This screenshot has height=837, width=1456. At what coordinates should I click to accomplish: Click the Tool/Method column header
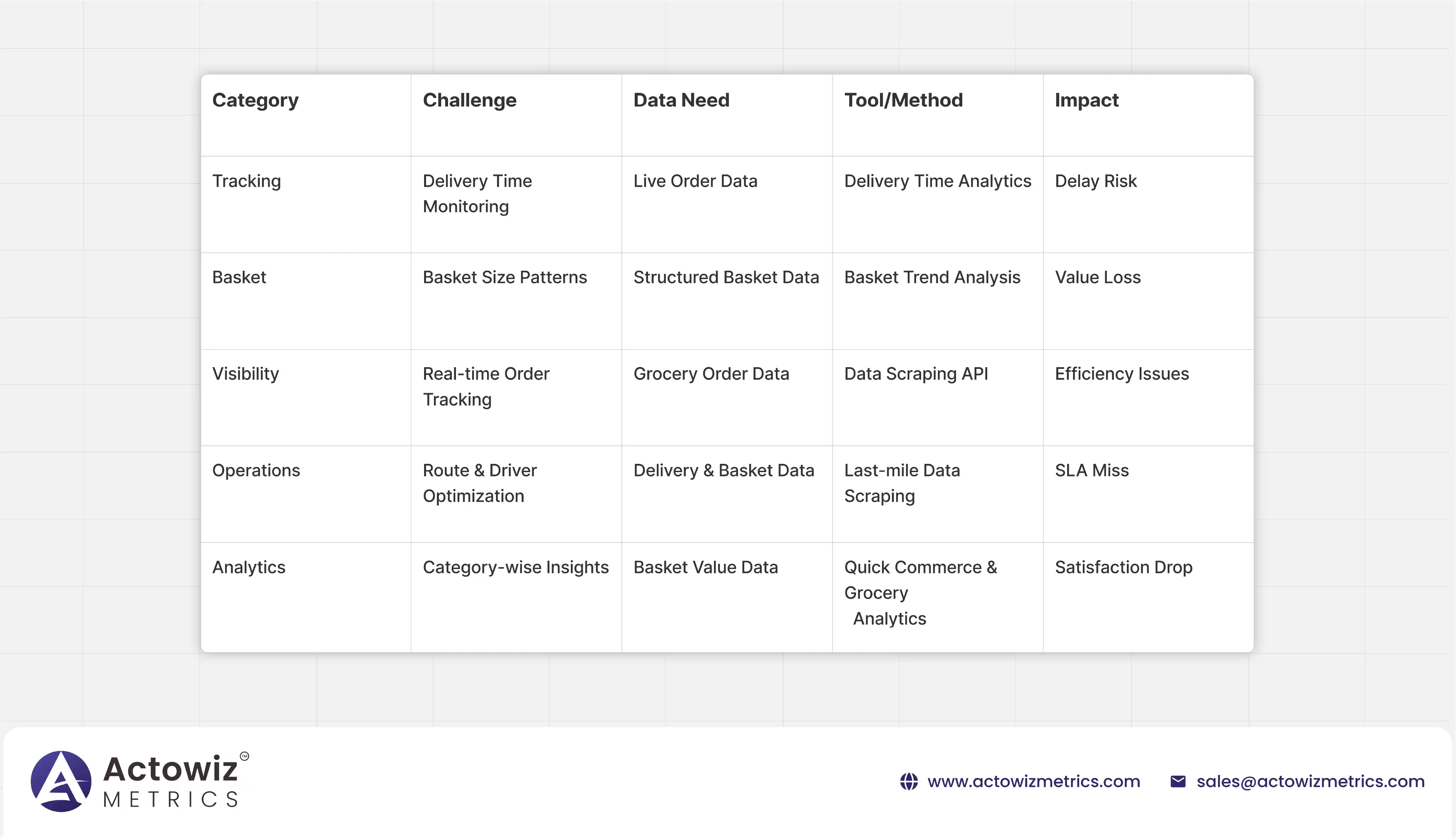pos(903,100)
